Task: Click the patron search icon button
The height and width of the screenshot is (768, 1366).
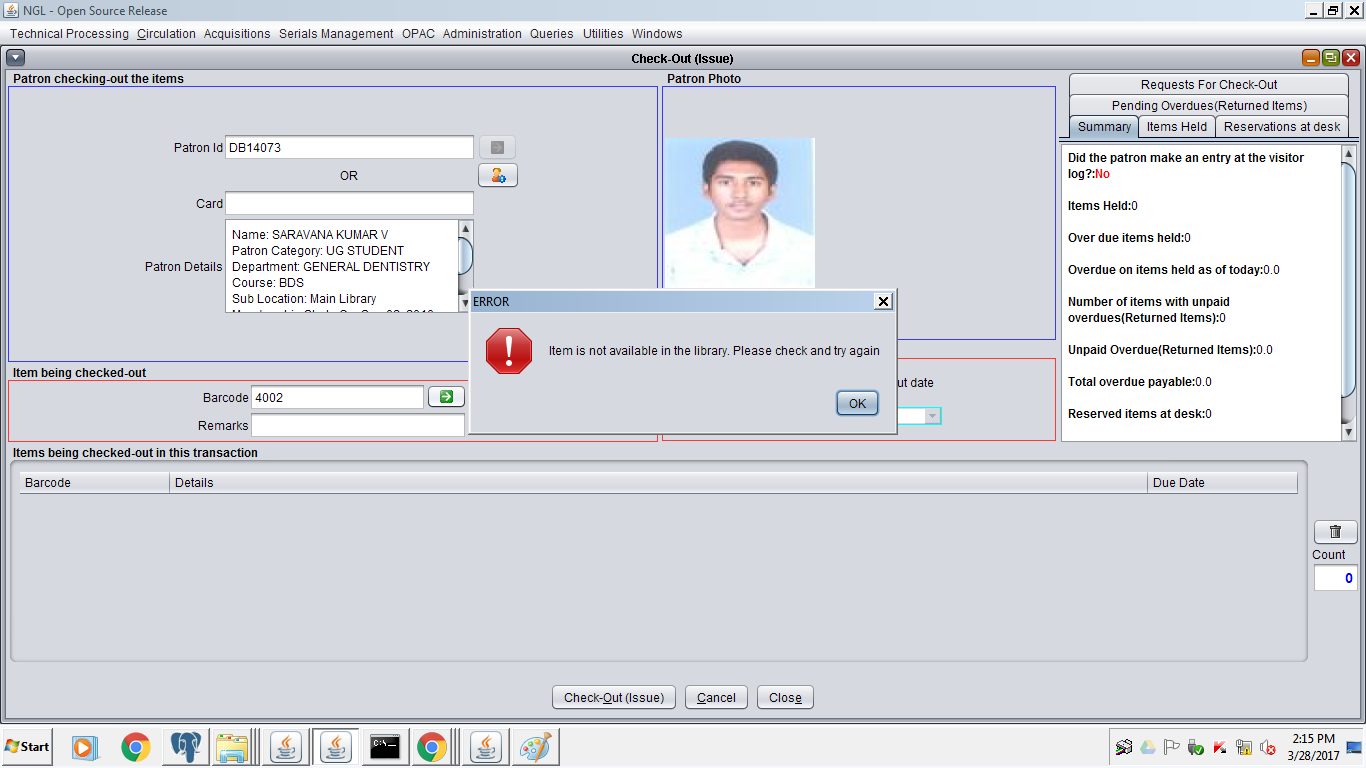Action: point(497,175)
